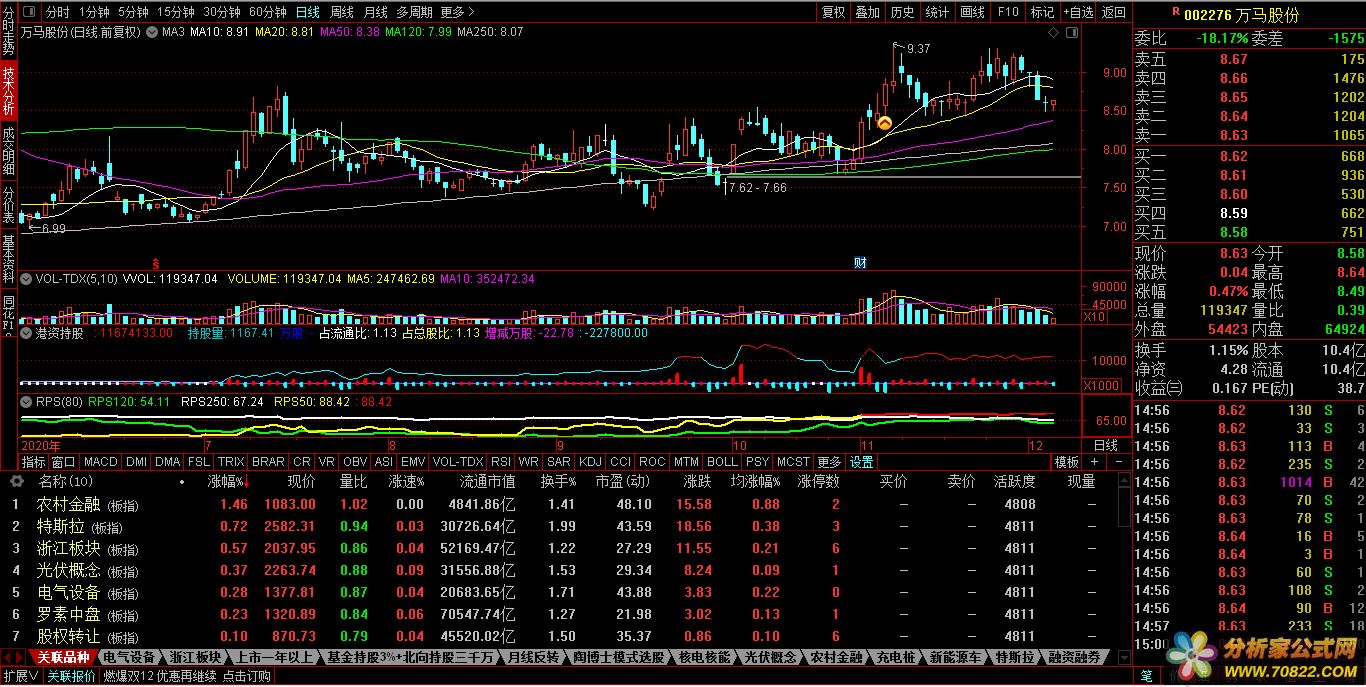Image resolution: width=1366 pixels, height=687 pixels.
Task: Click the X10 volume scale label
Action: pos(1095,317)
